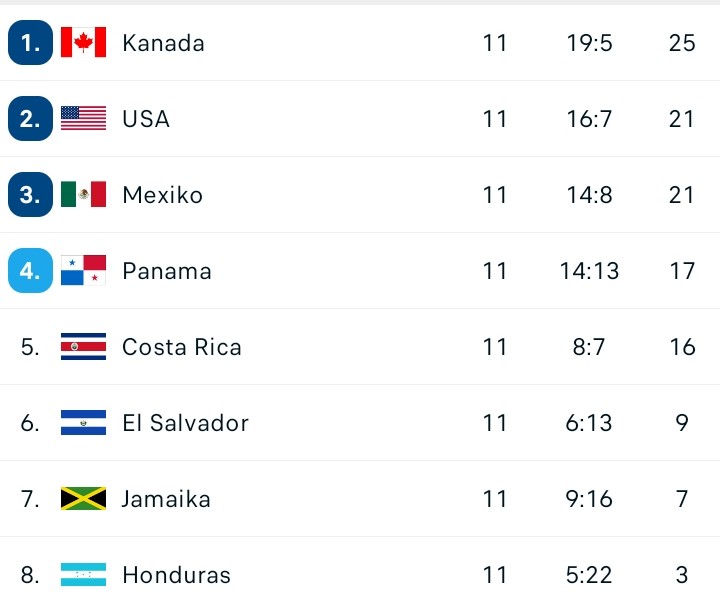The image size is (720, 596).
Task: Click the Costa Rica flag icon
Action: tap(83, 346)
